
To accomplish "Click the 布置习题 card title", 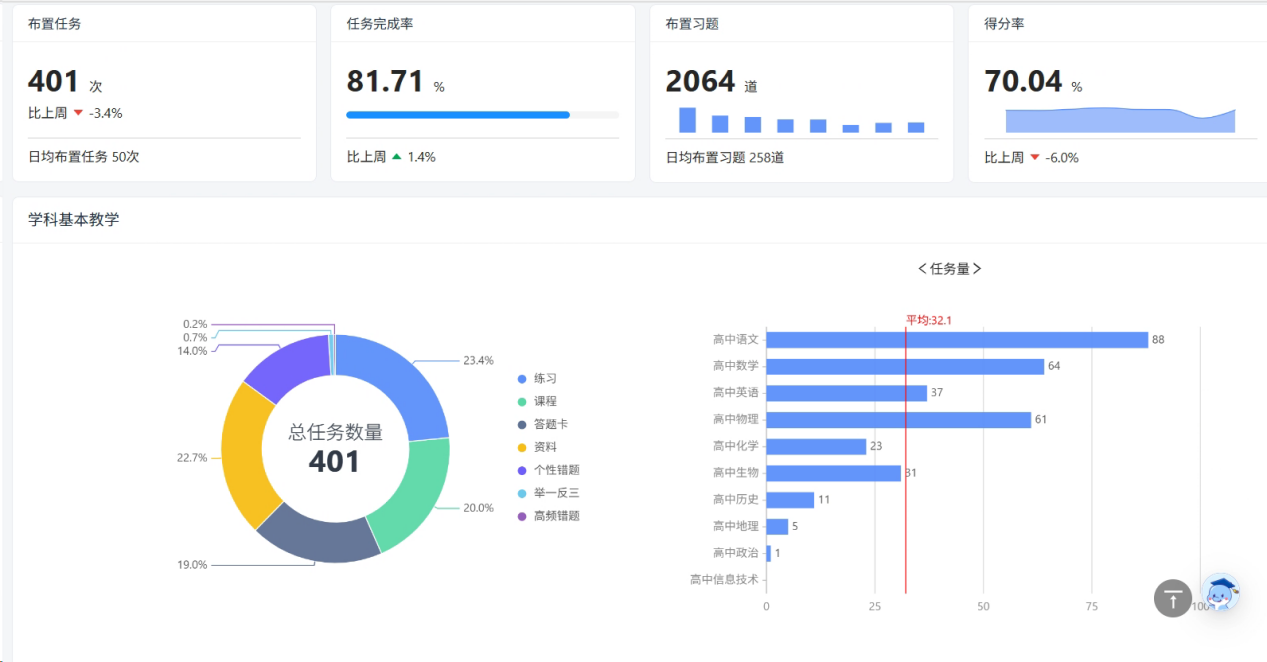I will pos(692,24).
